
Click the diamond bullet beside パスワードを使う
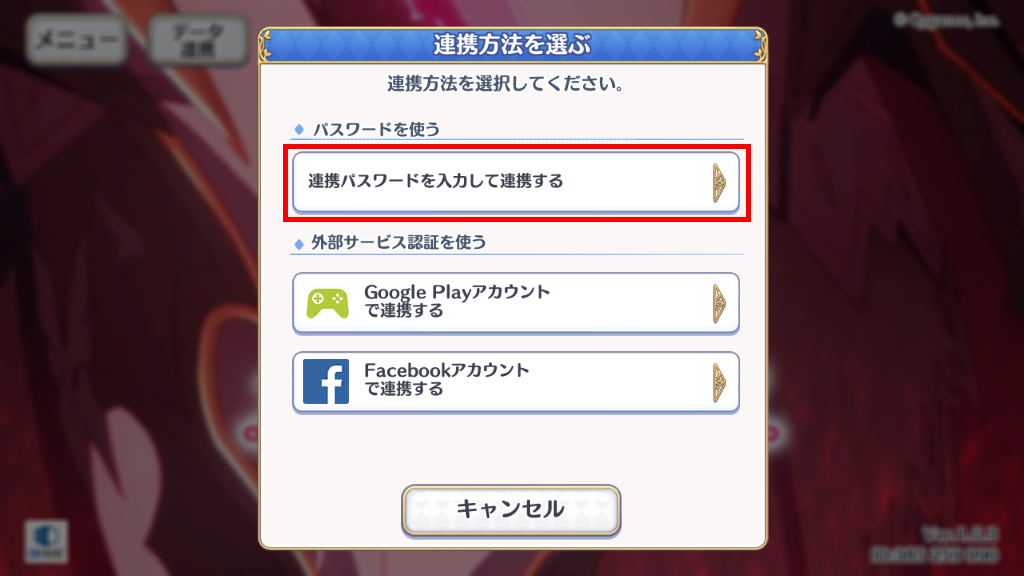299,129
